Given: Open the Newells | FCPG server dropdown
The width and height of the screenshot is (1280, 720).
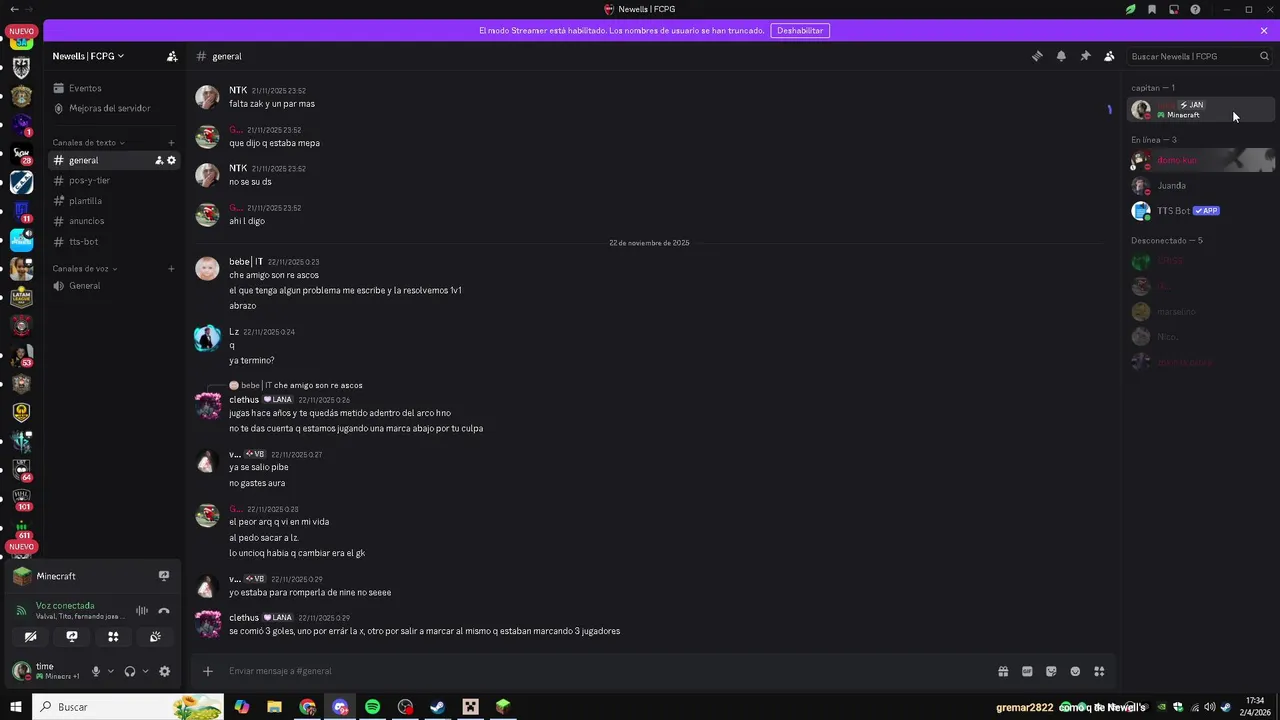Looking at the screenshot, I should pyautogui.click(x=88, y=56).
